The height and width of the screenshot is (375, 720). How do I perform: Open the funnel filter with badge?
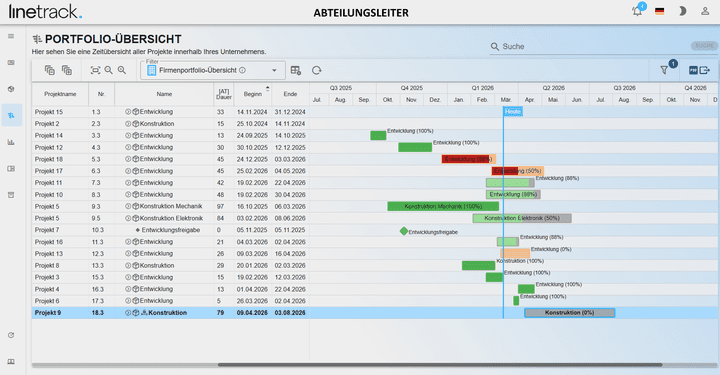point(664,70)
